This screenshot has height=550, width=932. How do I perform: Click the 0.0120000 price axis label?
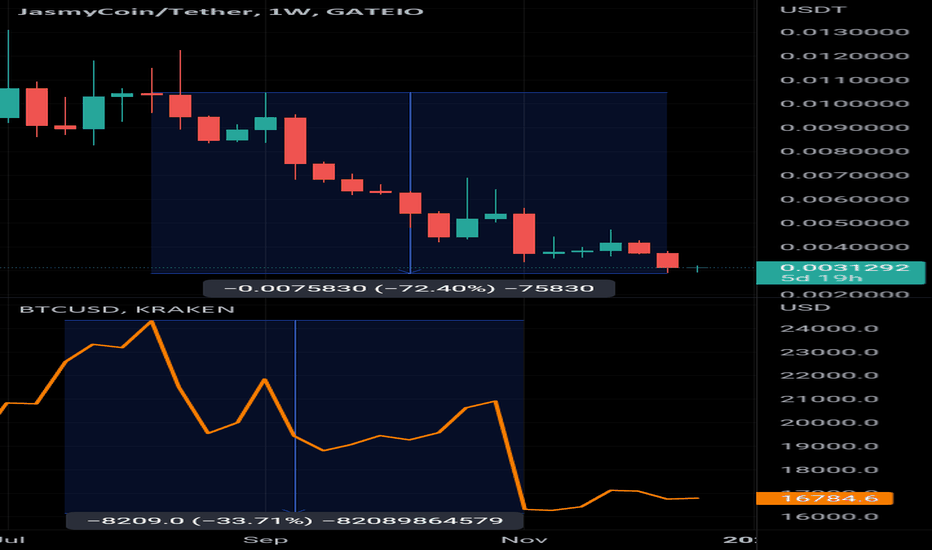point(845,56)
